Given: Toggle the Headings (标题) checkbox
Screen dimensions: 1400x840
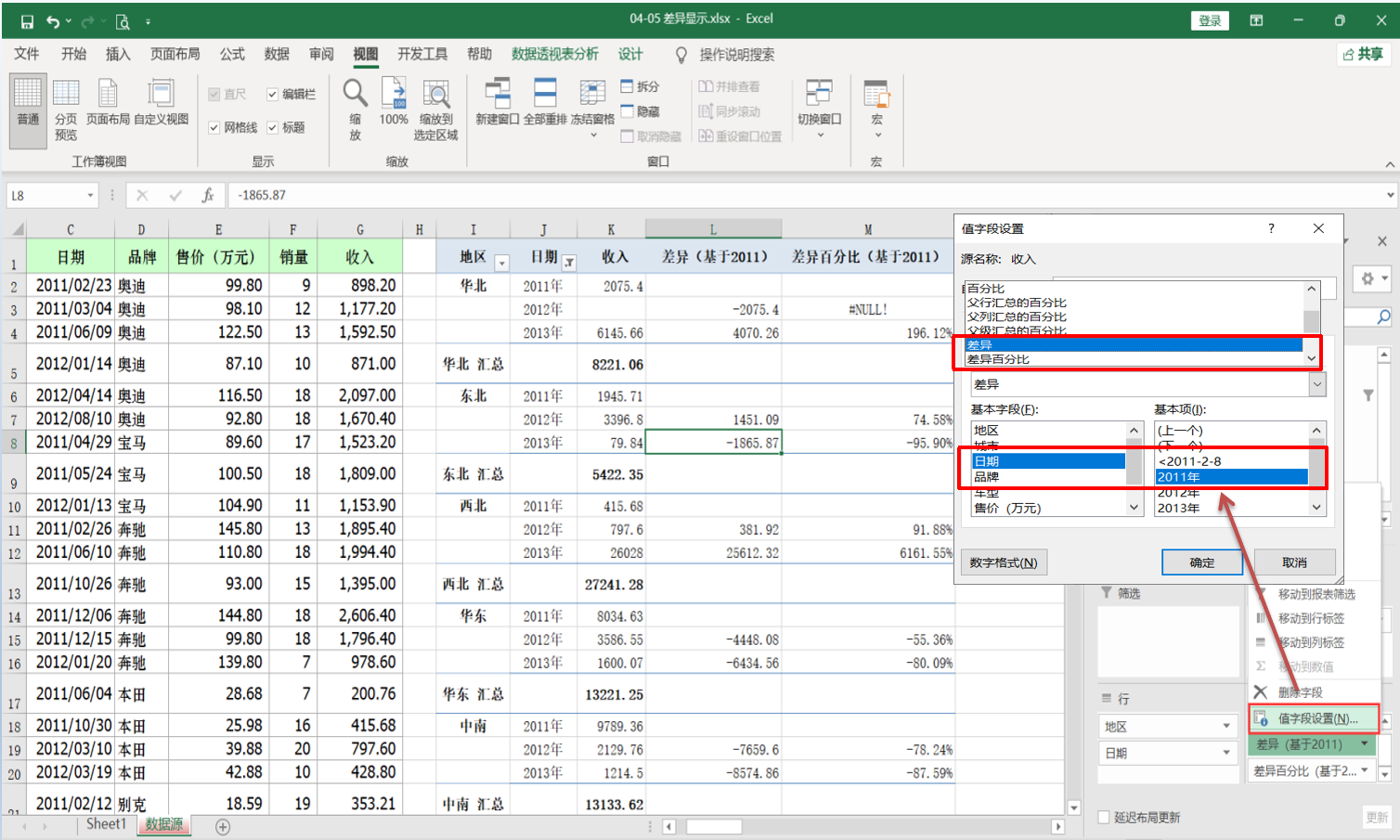Looking at the screenshot, I should pyautogui.click(x=272, y=127).
